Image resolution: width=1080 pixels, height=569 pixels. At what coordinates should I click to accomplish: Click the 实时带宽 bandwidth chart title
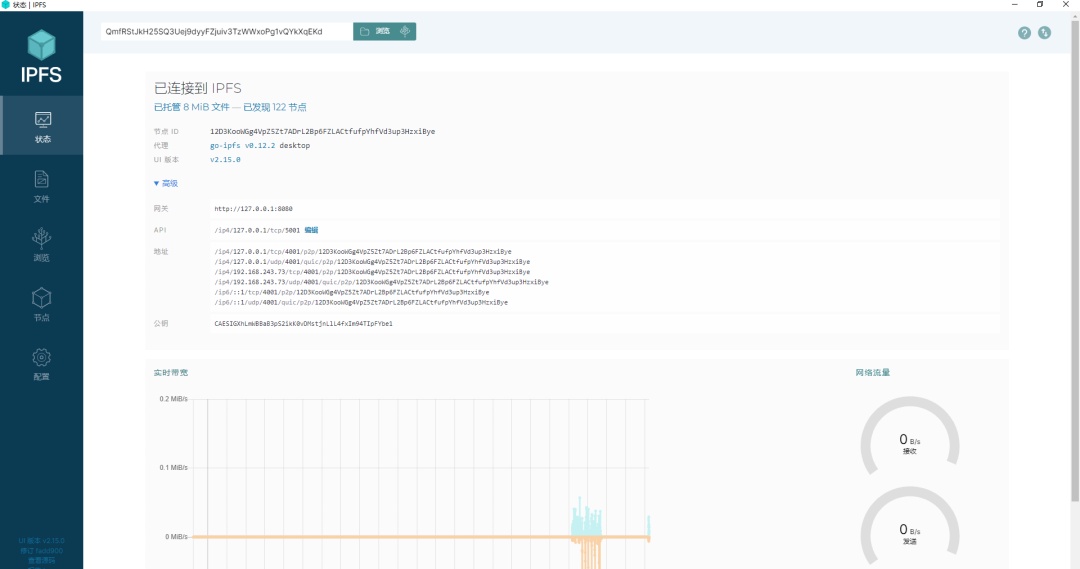171,373
